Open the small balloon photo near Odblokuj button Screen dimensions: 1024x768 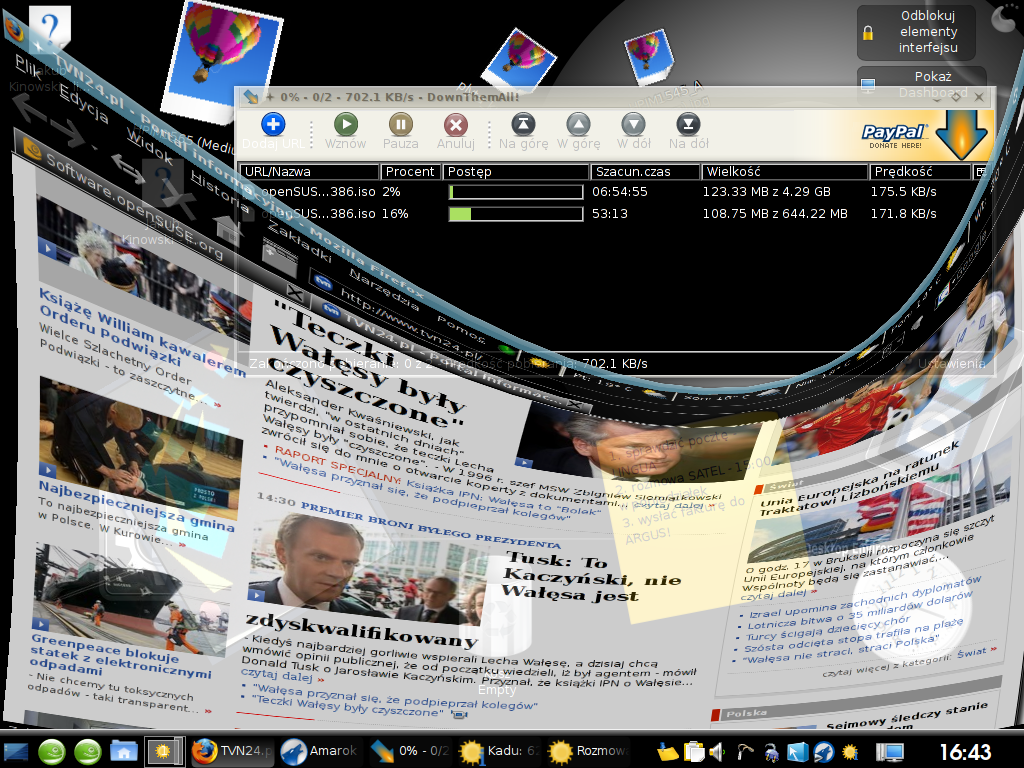[648, 57]
